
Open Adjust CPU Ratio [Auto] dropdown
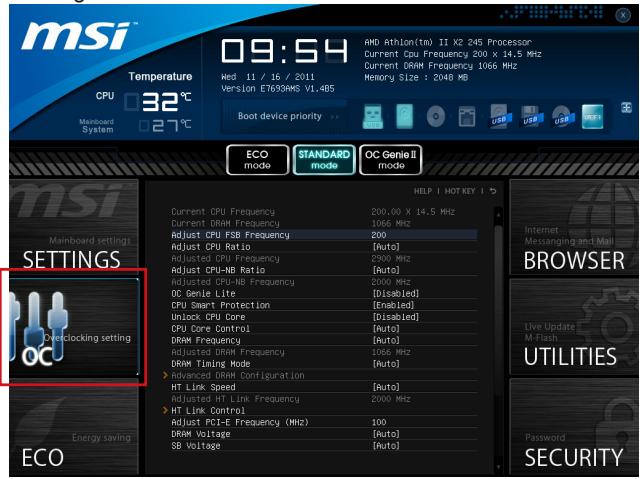(386, 247)
